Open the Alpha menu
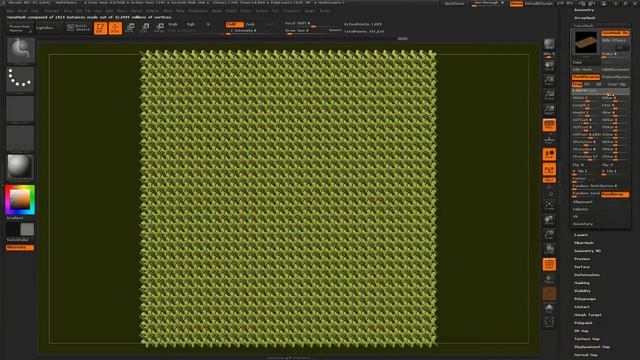Image resolution: width=640 pixels, height=360 pixels. 10,11
